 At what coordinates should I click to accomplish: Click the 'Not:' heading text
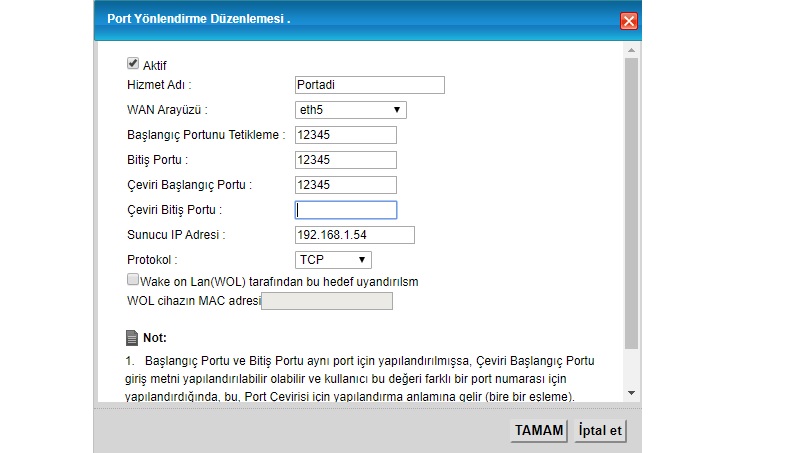click(x=155, y=338)
